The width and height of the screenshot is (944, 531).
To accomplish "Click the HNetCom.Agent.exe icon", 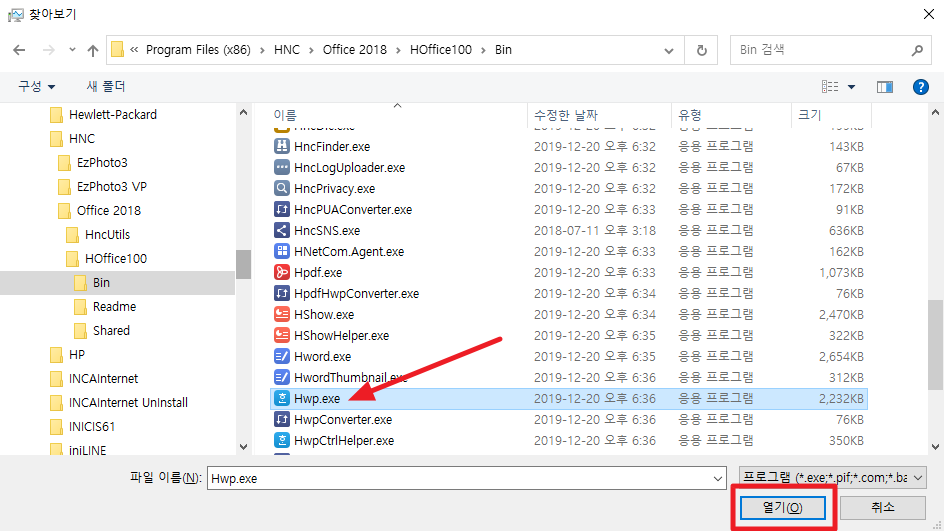I will (x=281, y=252).
